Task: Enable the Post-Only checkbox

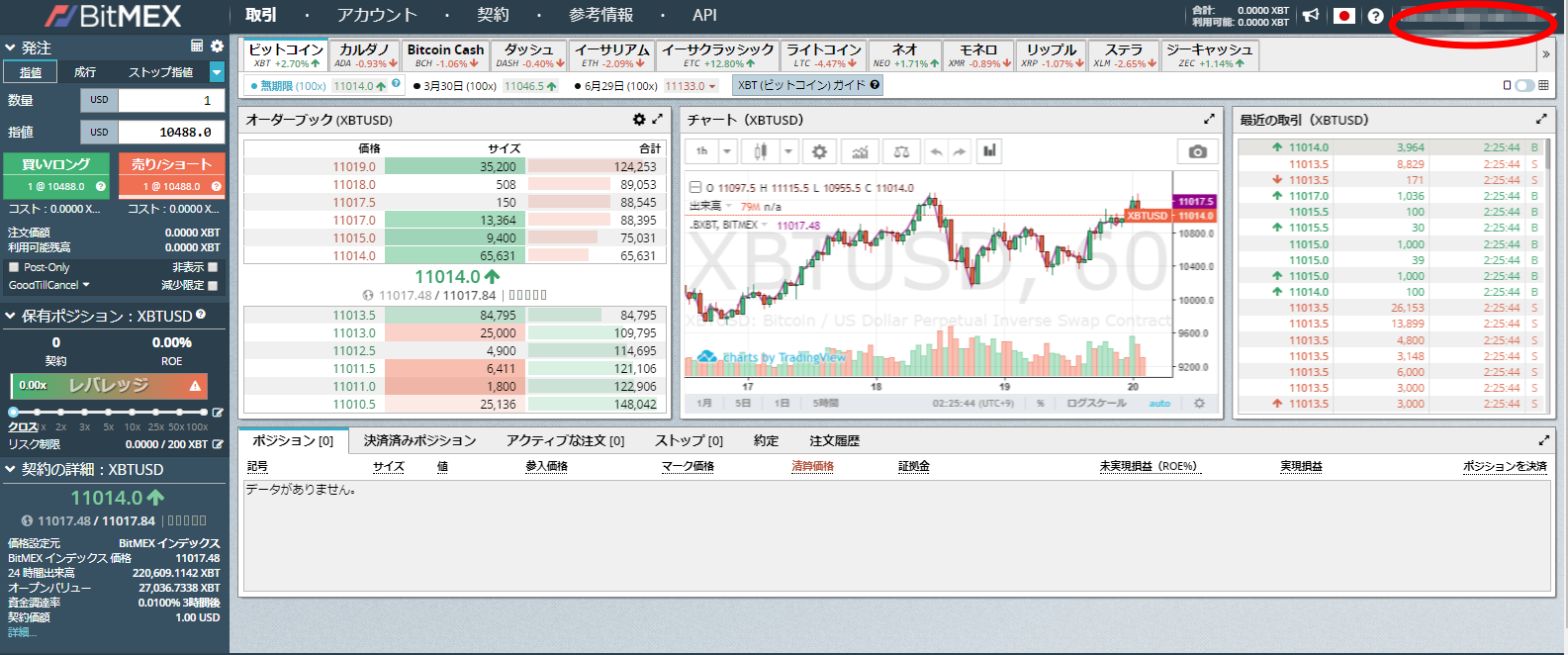Action: click(x=14, y=267)
